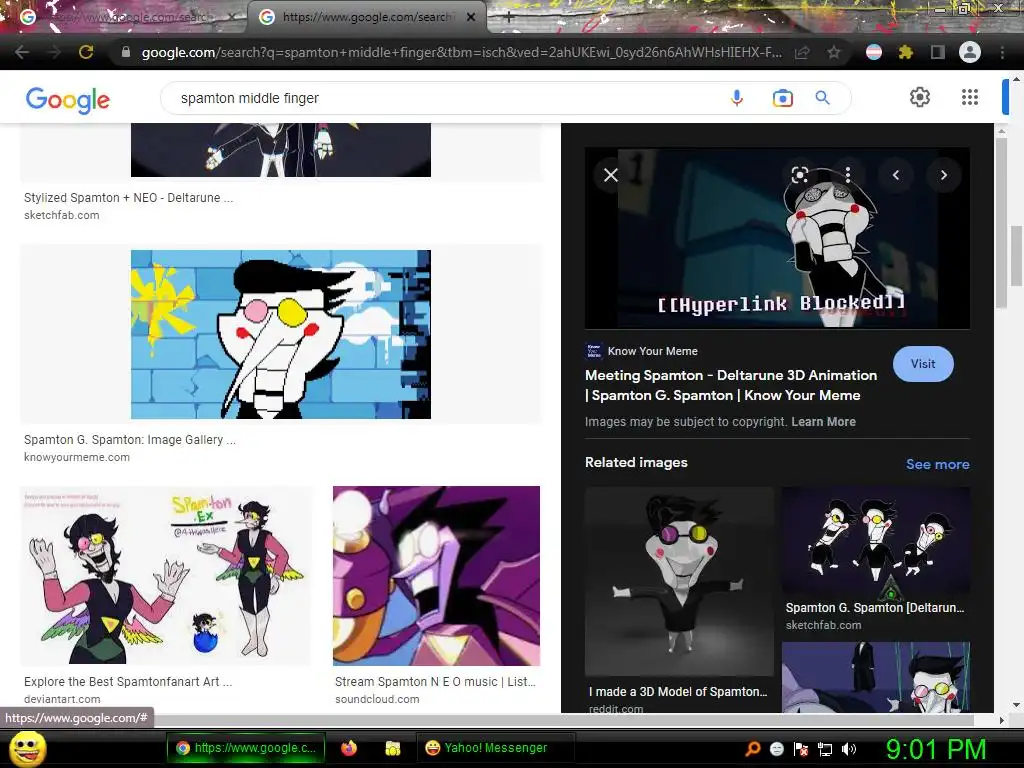Viewport: 1024px width, 768px height.
Task: Click the Know Your Meme source label
Action: [x=652, y=351]
